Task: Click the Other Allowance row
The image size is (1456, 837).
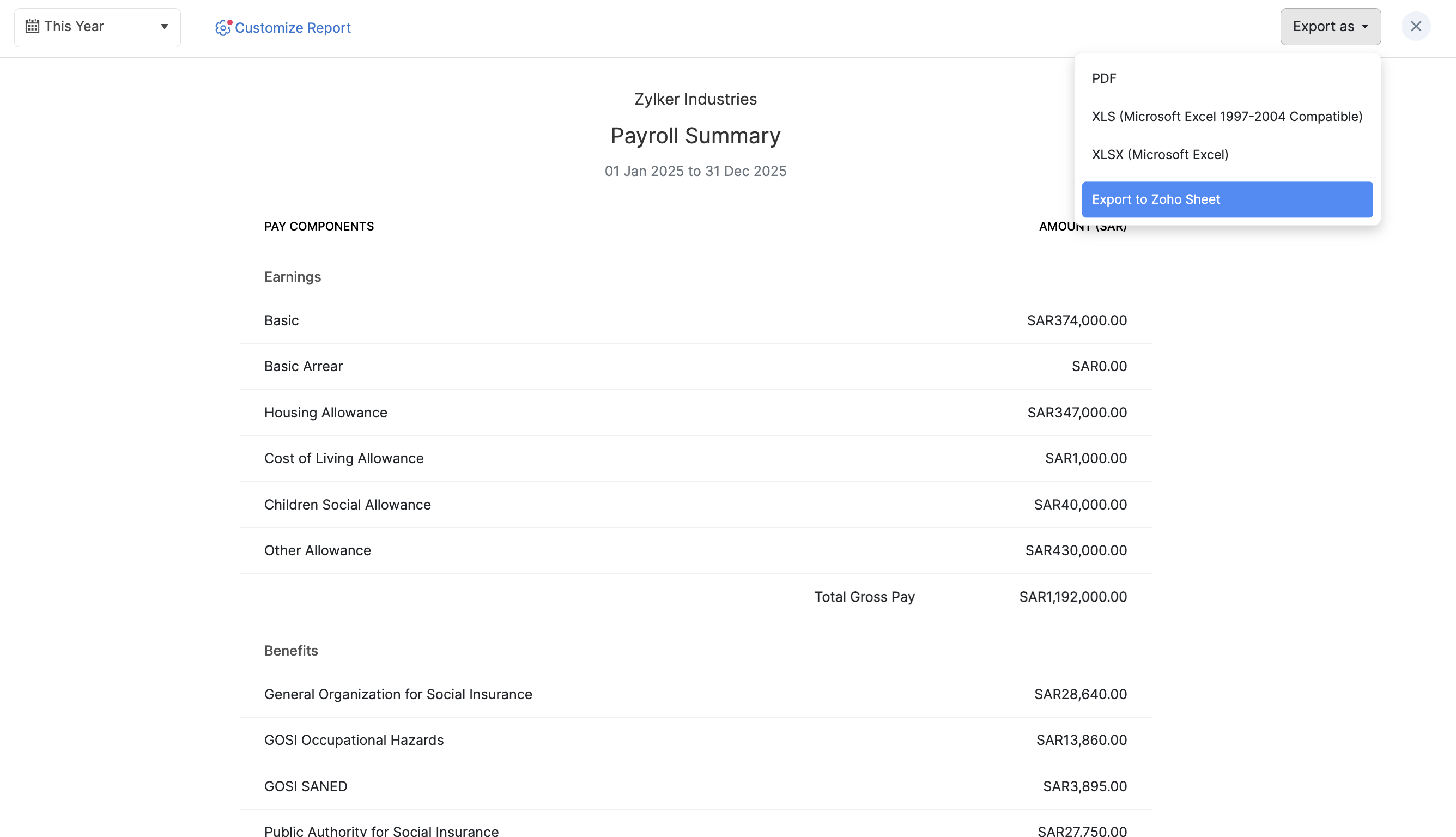Action: [x=317, y=550]
